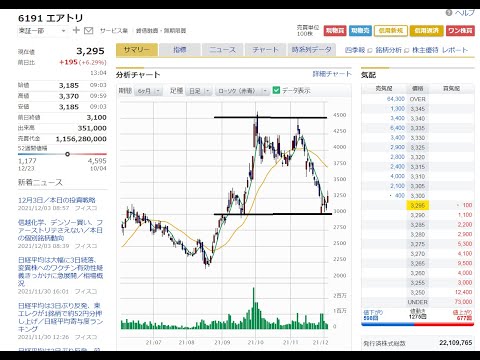Open the ヘルプ help link
Image resolution: width=480 pixels, height=360 pixels.
click(464, 13)
